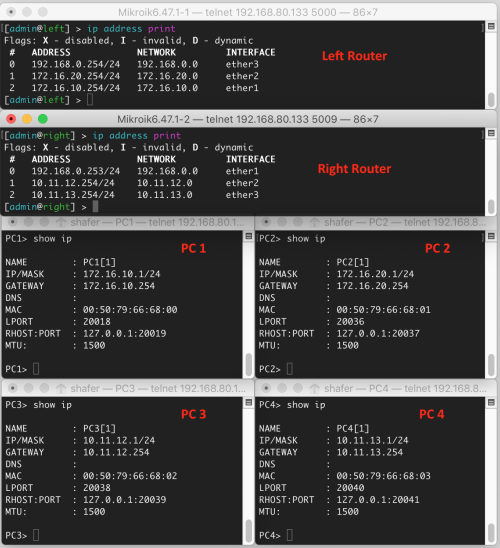Click the alternate screen icon in PC3 terminal

coord(249,402)
